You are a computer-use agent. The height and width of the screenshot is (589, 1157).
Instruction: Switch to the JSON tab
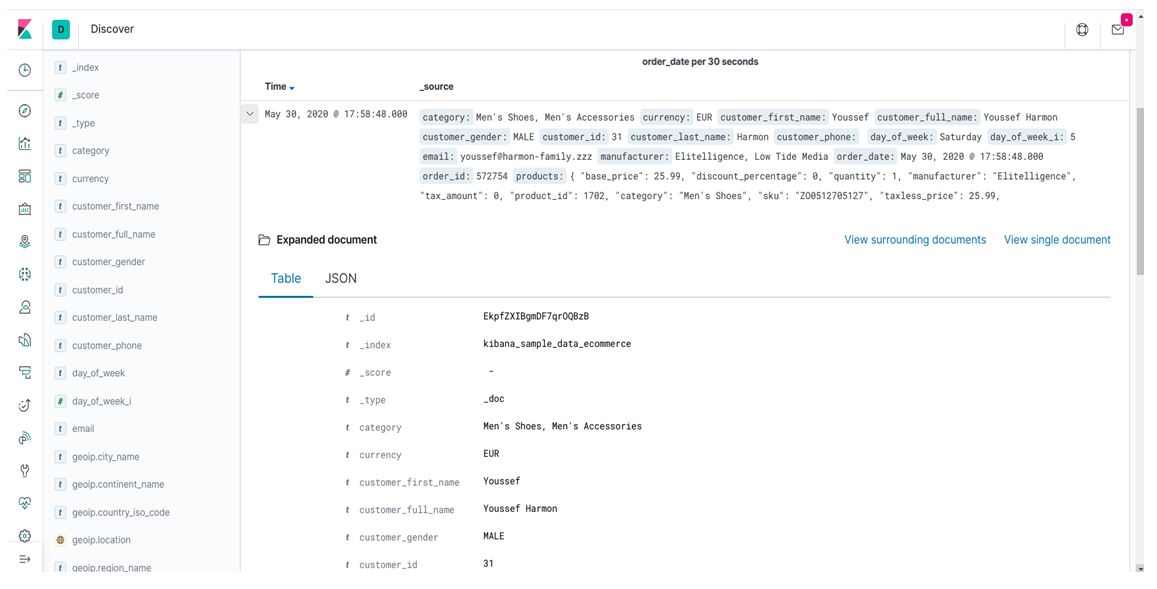pos(341,278)
